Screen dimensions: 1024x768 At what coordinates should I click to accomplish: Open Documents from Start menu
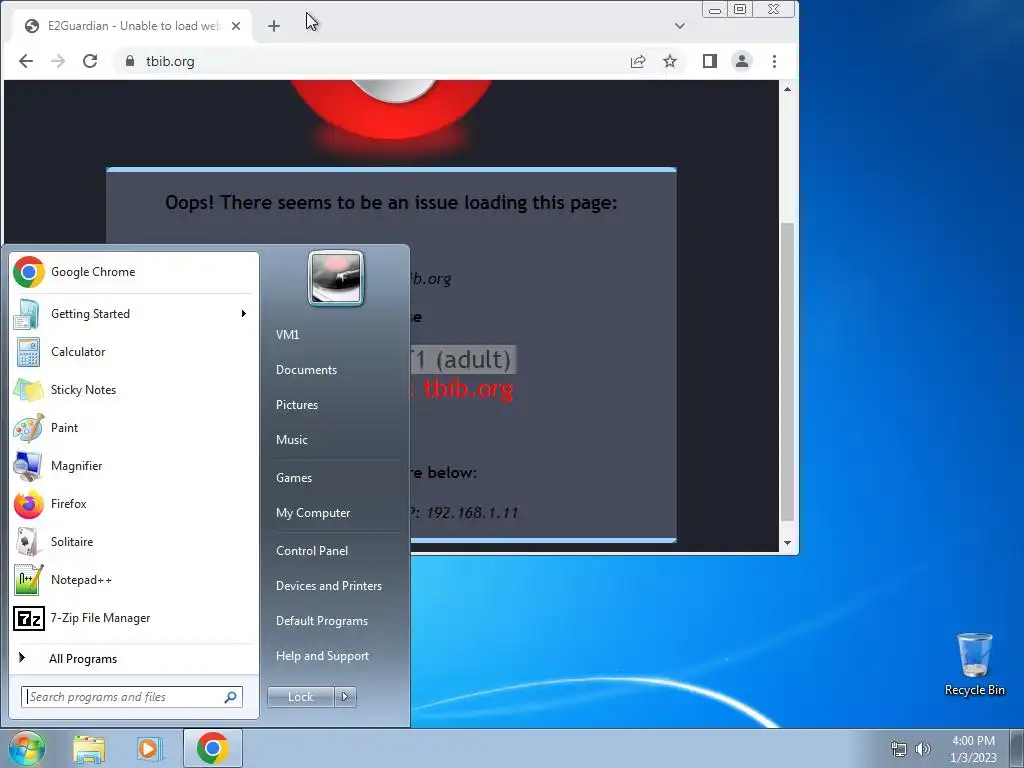coord(306,370)
